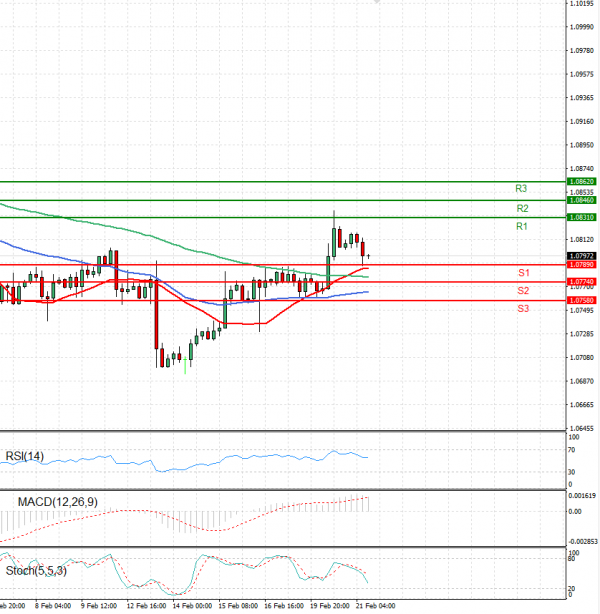Click the 19 Feb 20:00 time label
Screen dimensions: 600x614
330,606
